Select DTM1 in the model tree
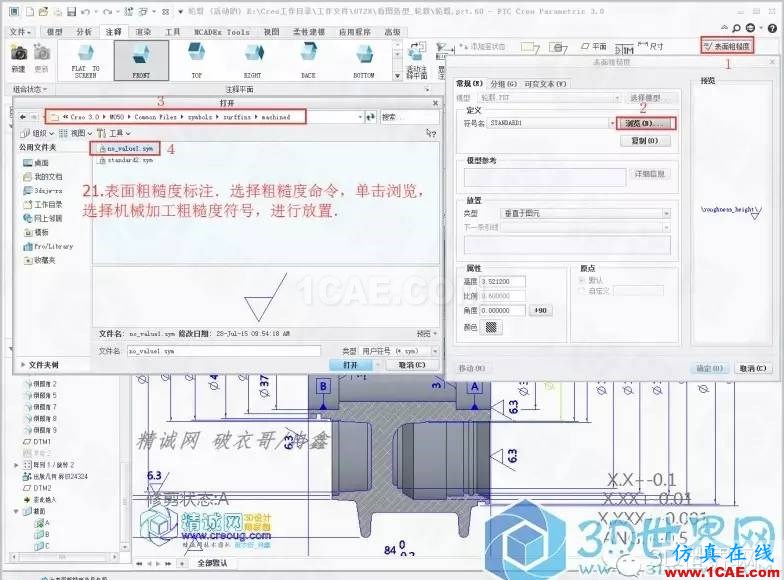Screen dimensions: 784x580 point(38,442)
